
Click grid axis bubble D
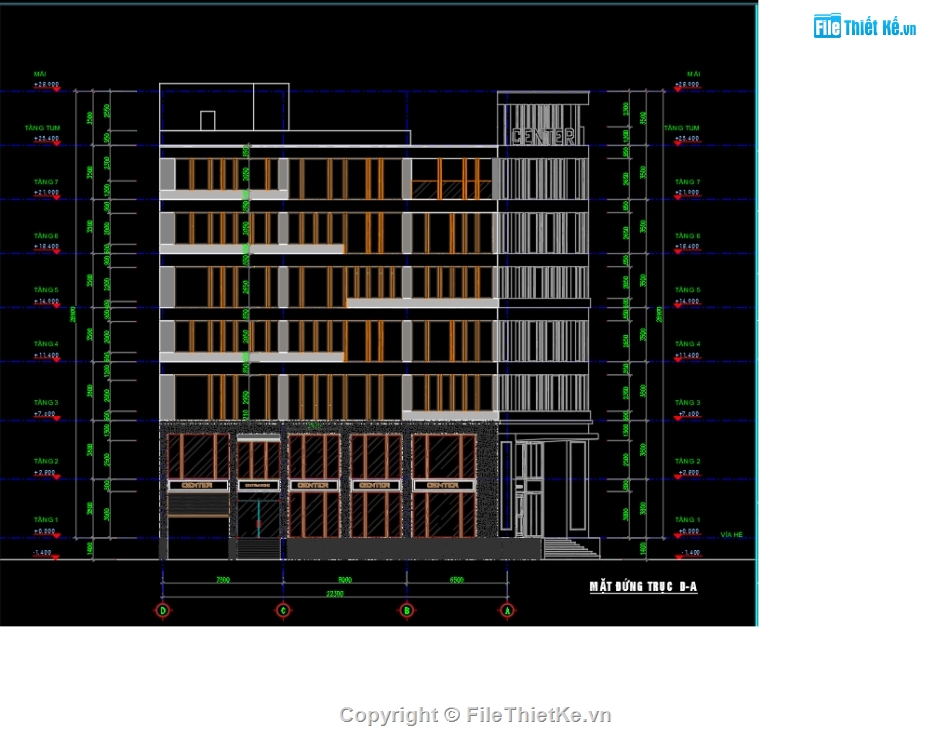pos(162,610)
